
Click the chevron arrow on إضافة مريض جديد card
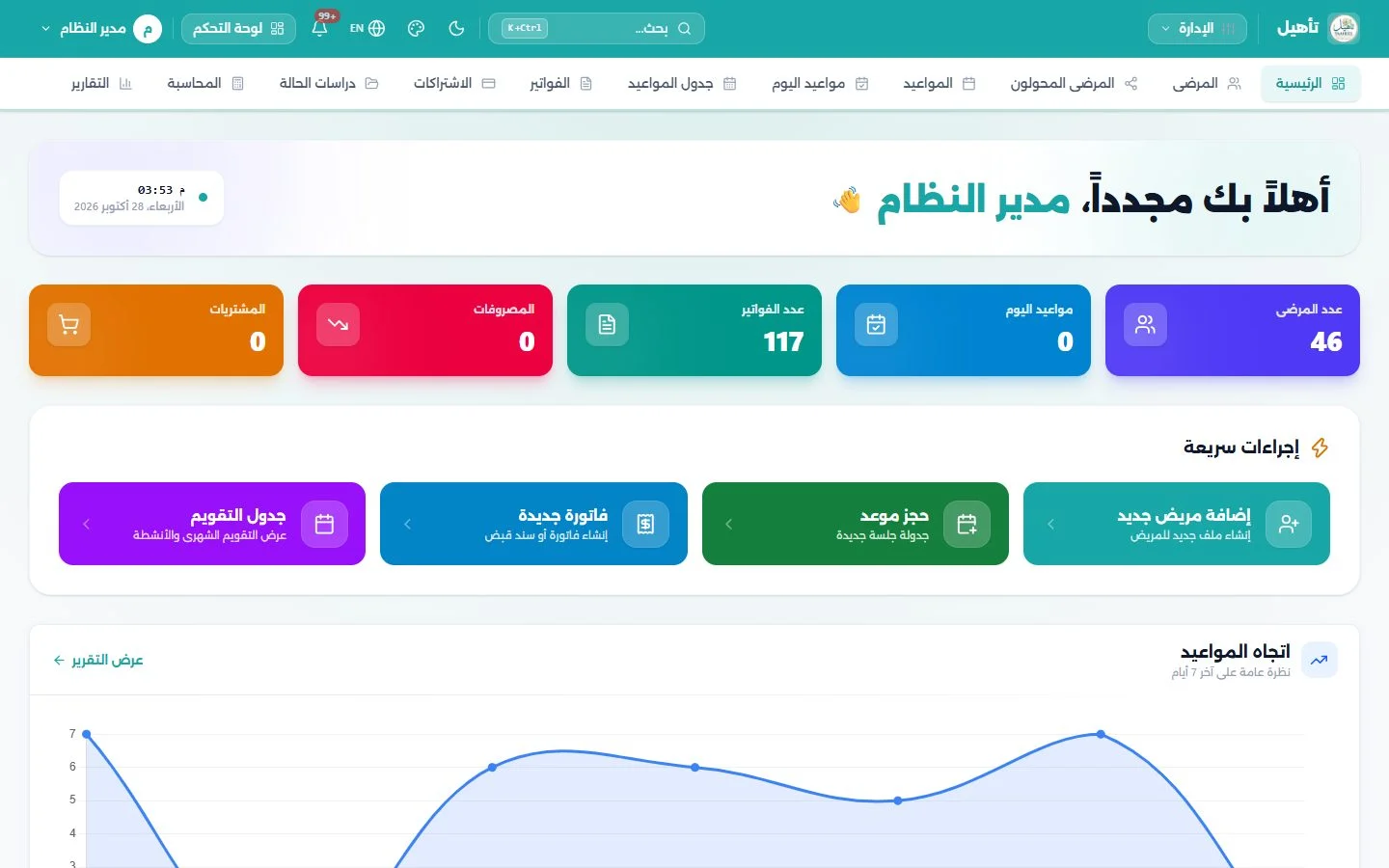tap(1050, 524)
